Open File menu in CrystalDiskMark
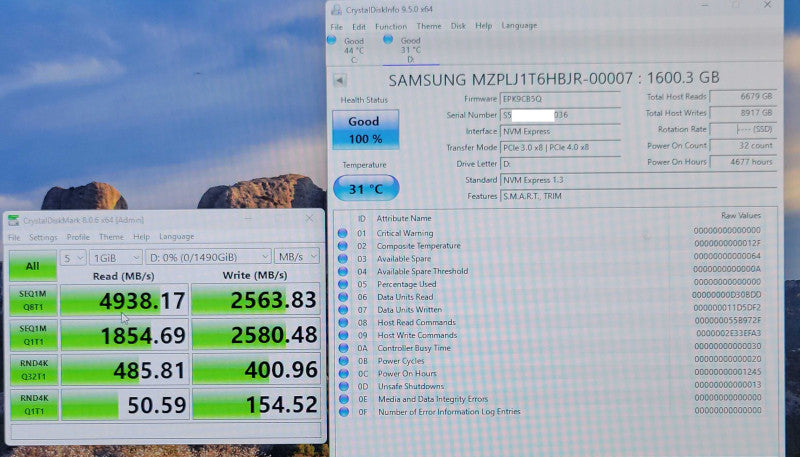800x457 pixels. 14,238
